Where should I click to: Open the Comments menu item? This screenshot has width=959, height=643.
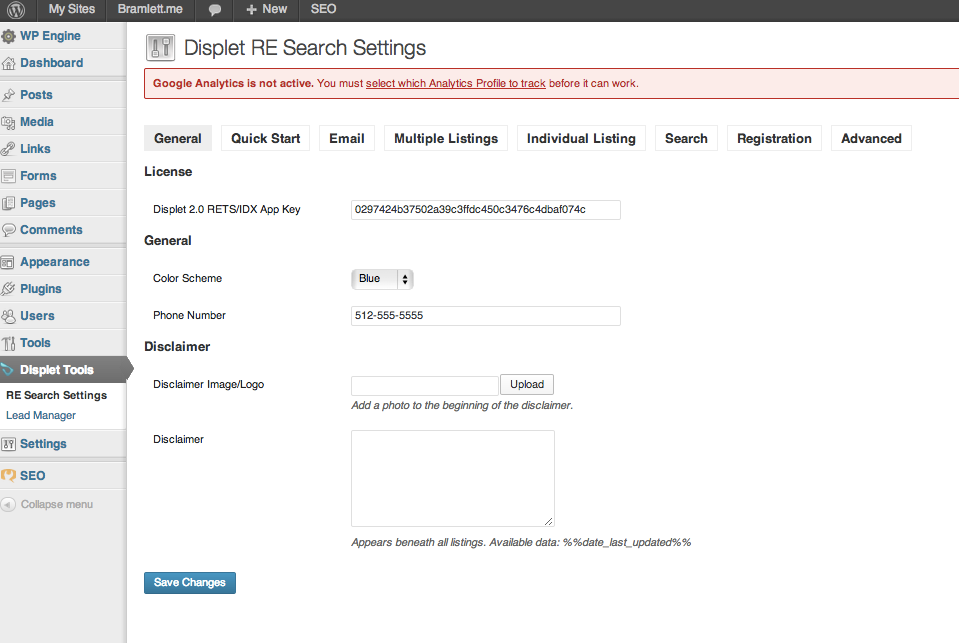click(63, 229)
